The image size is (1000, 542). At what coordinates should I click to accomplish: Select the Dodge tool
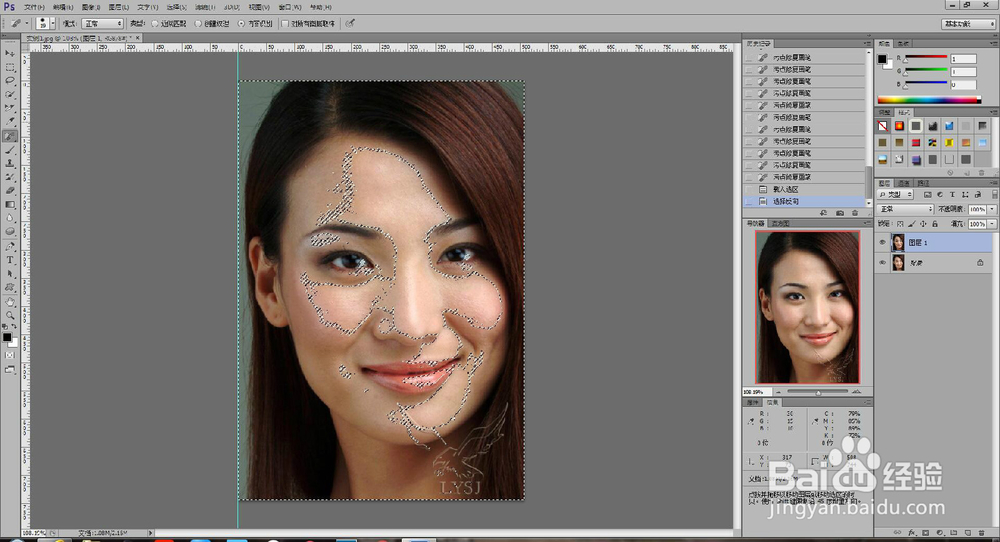coord(10,231)
